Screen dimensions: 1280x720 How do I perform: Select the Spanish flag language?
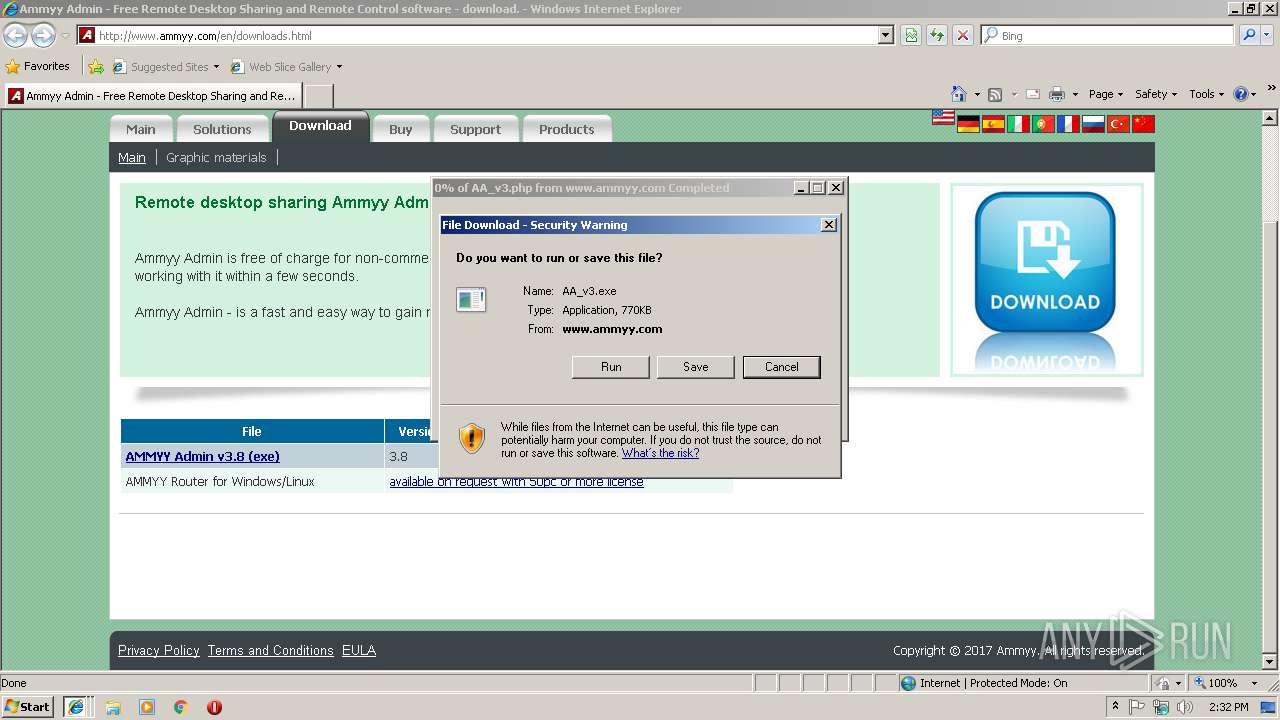993,124
